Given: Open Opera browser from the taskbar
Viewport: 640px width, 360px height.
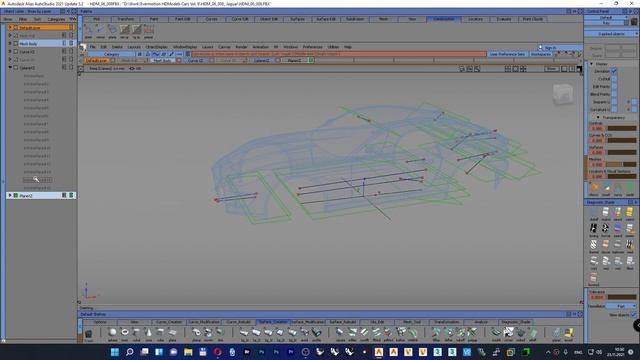Looking at the screenshot, I should [x=218, y=352].
